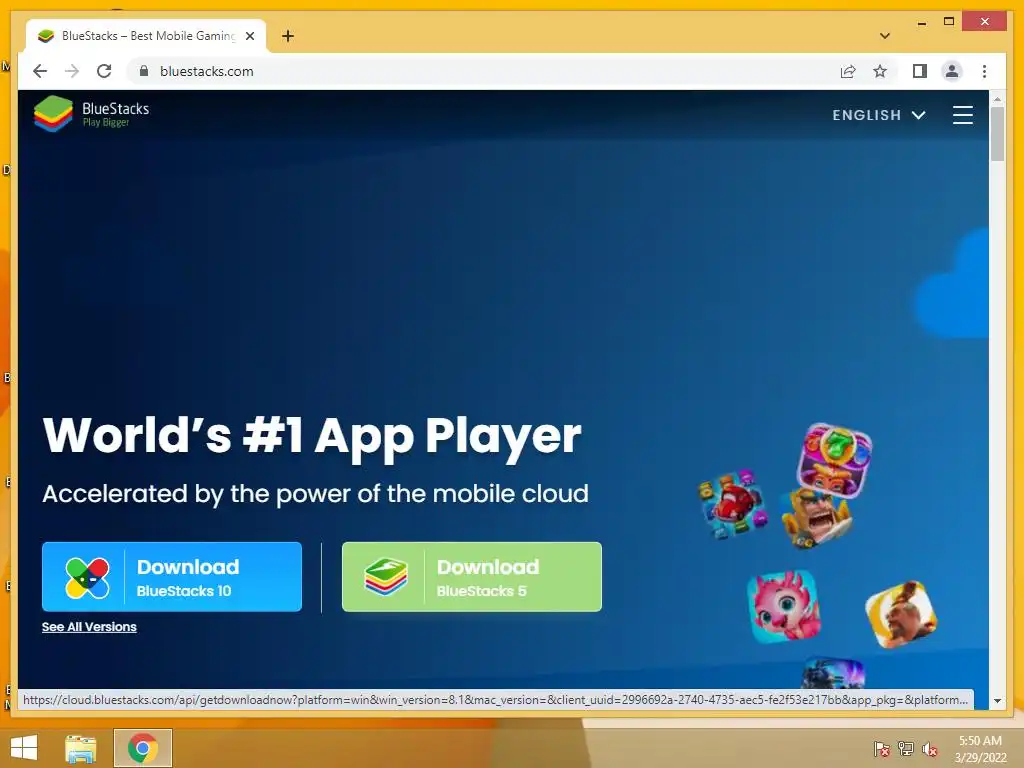The width and height of the screenshot is (1024, 768).
Task: Open See All Versions link
Action: tap(89, 627)
